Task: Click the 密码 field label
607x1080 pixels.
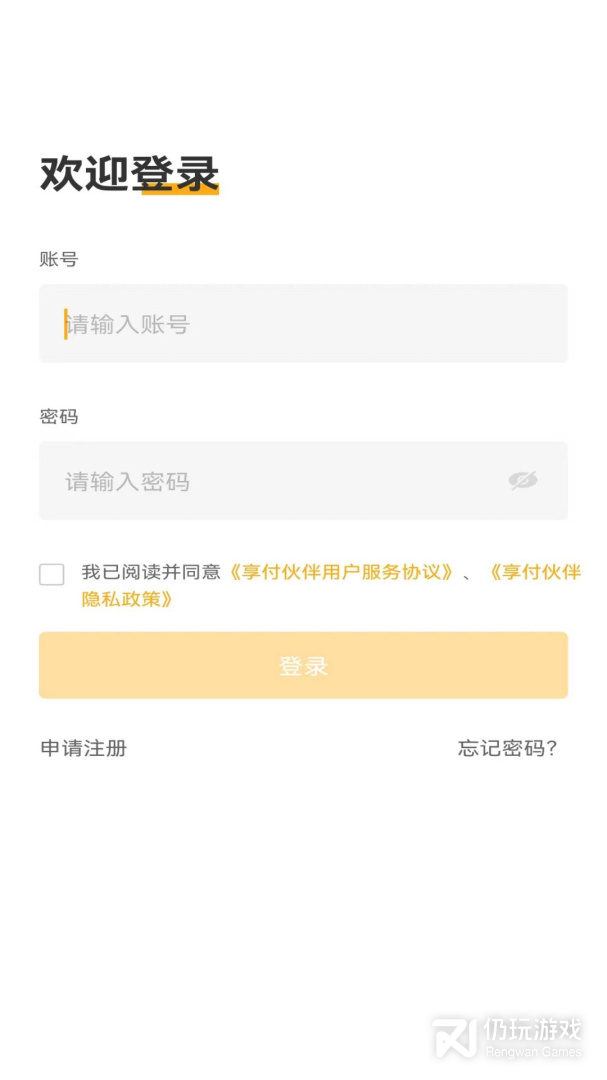Action: click(59, 416)
